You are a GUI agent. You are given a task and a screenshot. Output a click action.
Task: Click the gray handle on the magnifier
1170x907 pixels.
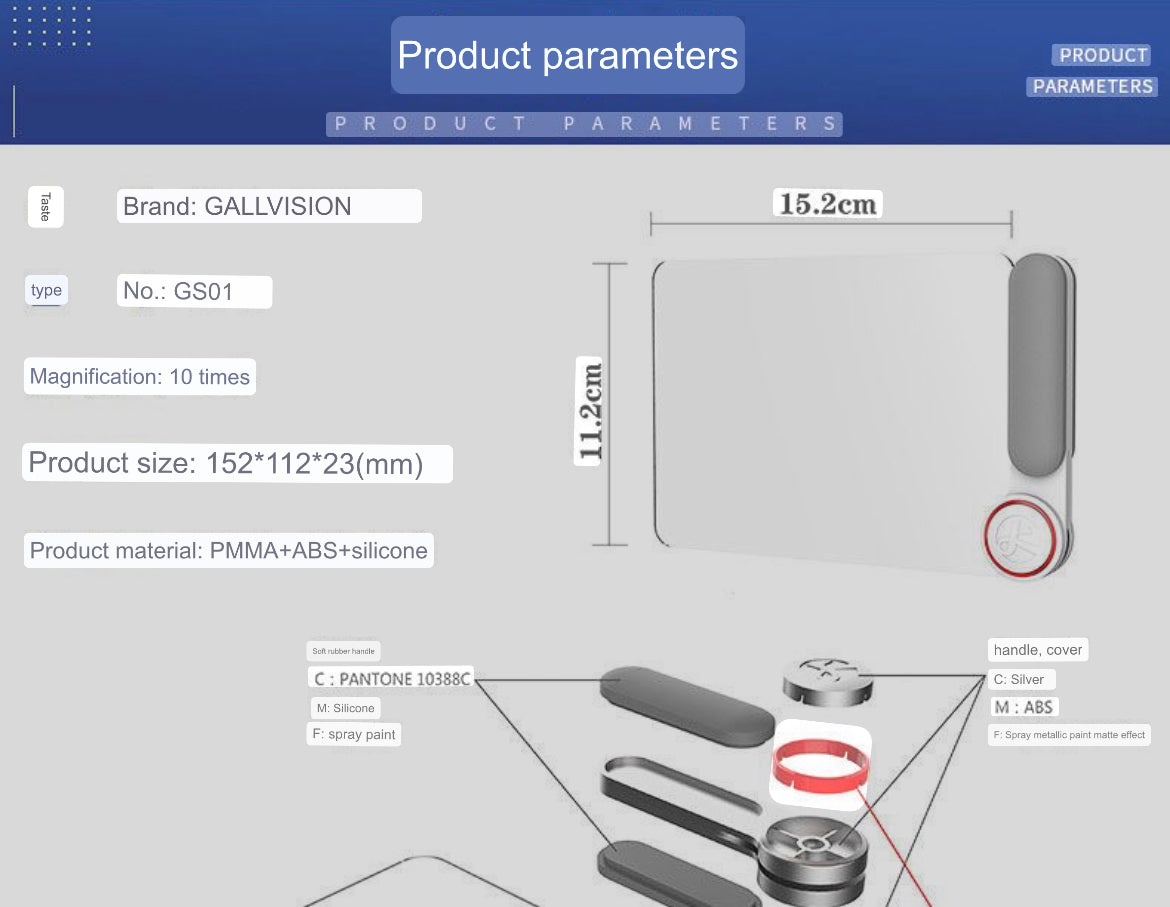(1037, 365)
